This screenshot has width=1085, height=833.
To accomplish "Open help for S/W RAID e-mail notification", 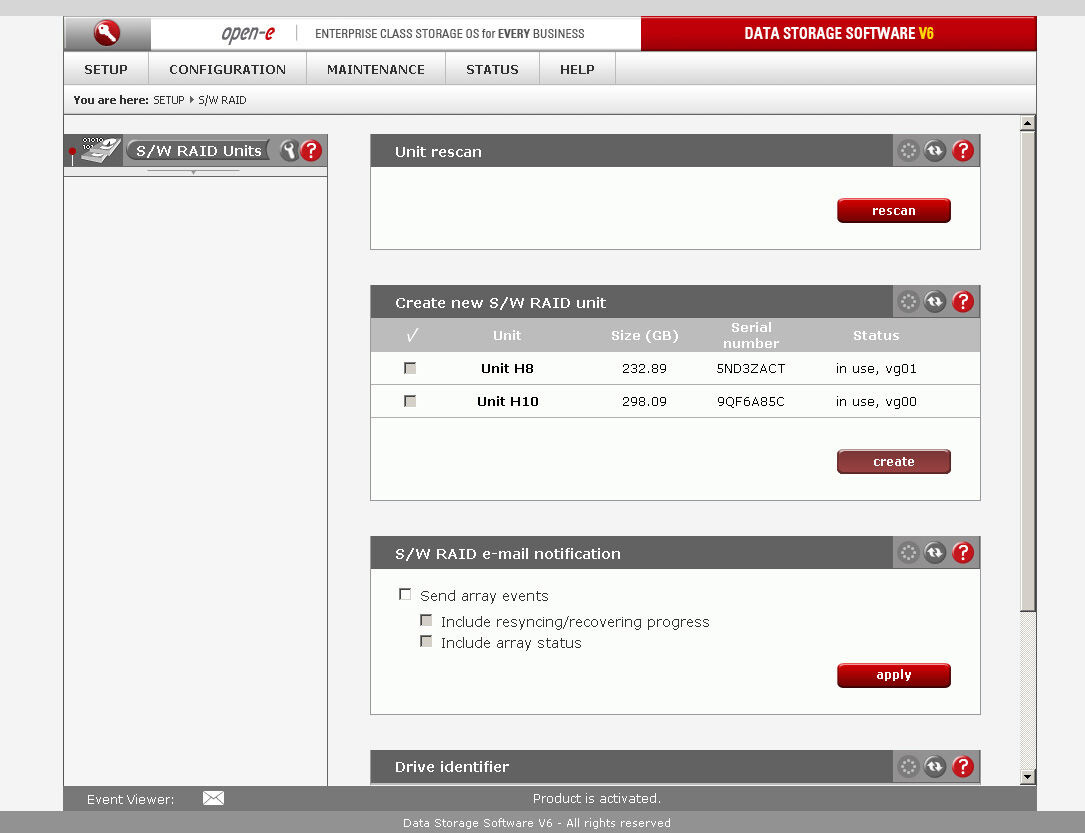I will click(962, 553).
